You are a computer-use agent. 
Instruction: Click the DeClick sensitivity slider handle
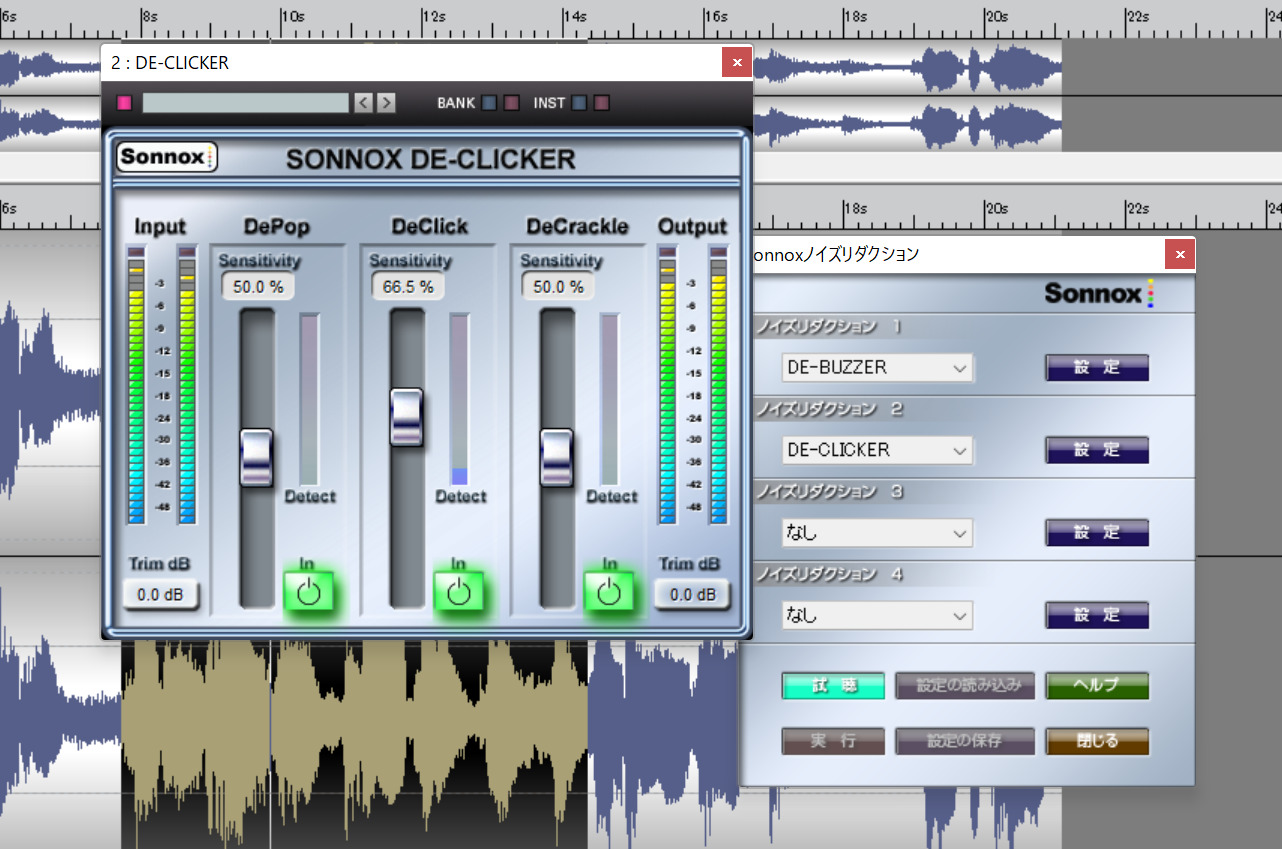coord(406,417)
